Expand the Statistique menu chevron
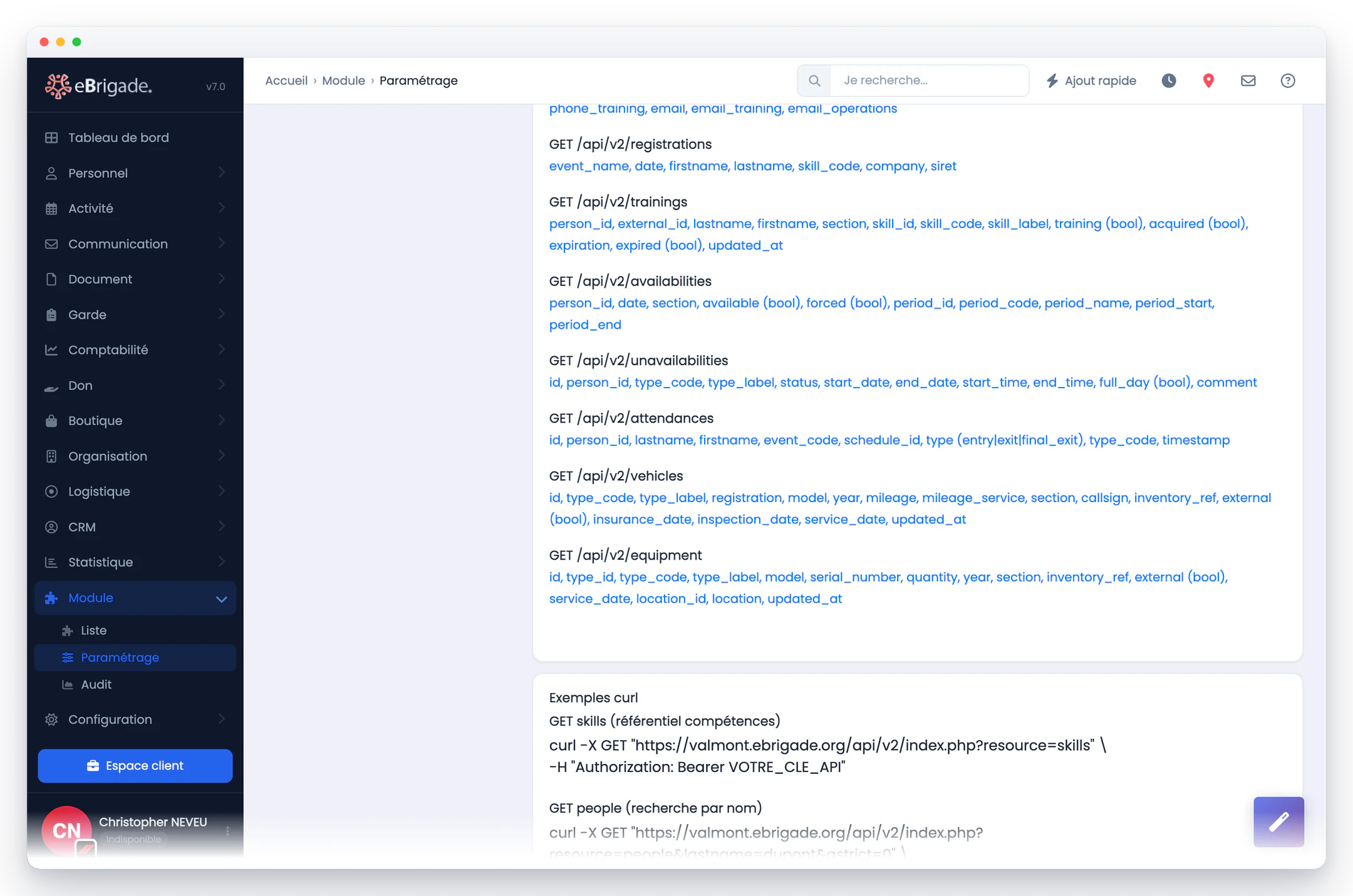Screen dimensions: 1353x896 point(222,562)
